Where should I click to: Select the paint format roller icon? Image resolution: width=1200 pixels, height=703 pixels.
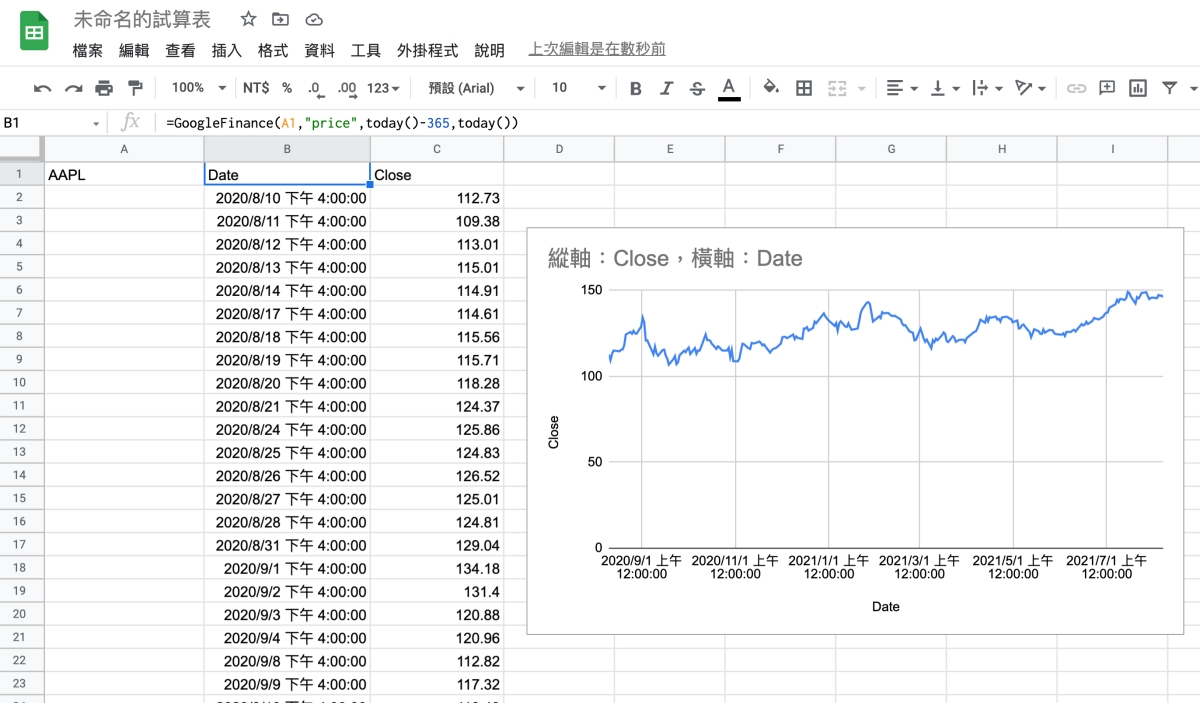(x=135, y=88)
